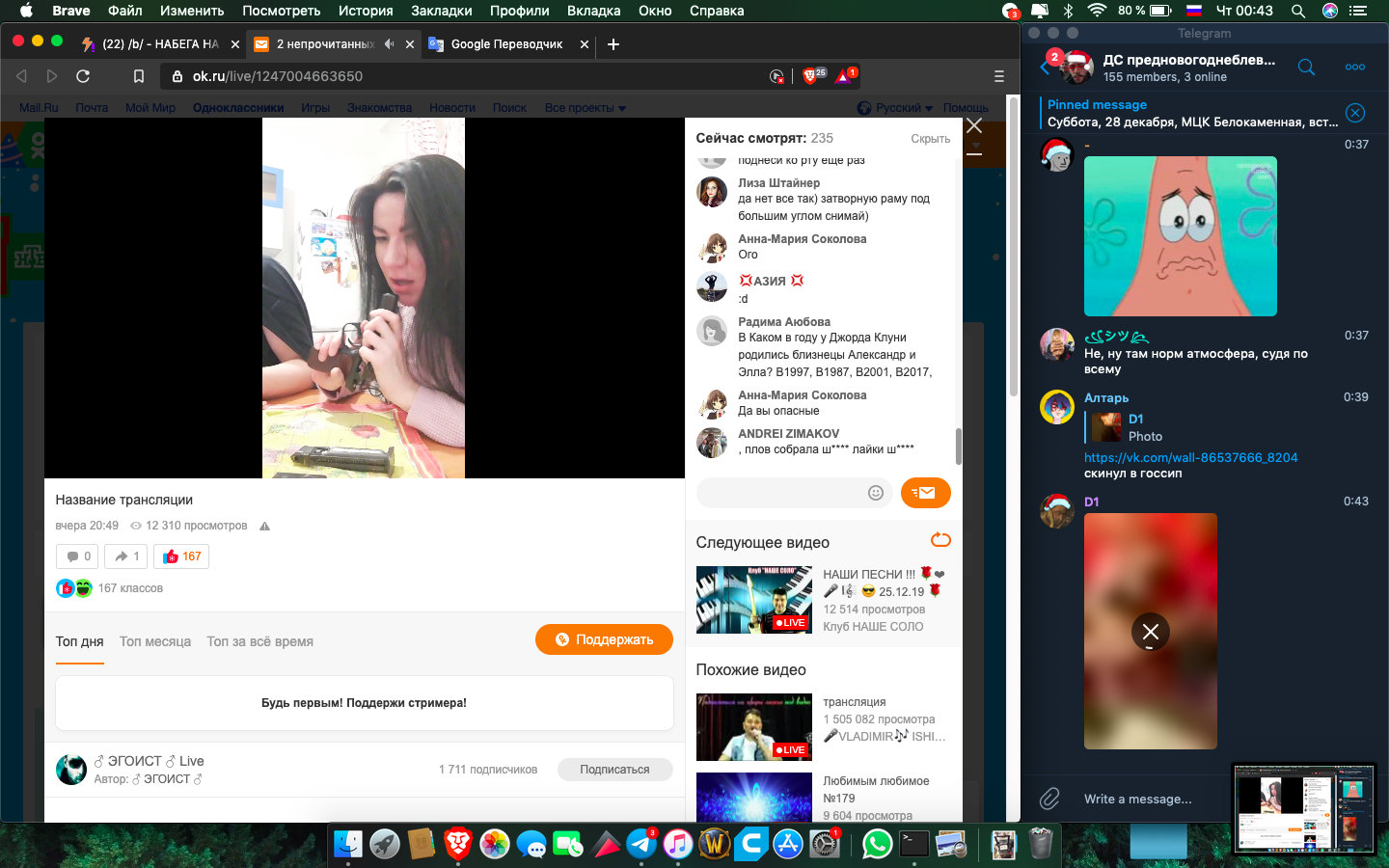This screenshot has width=1389, height=868.
Task: Switch to Google Переводчик tab
Action: 506,43
